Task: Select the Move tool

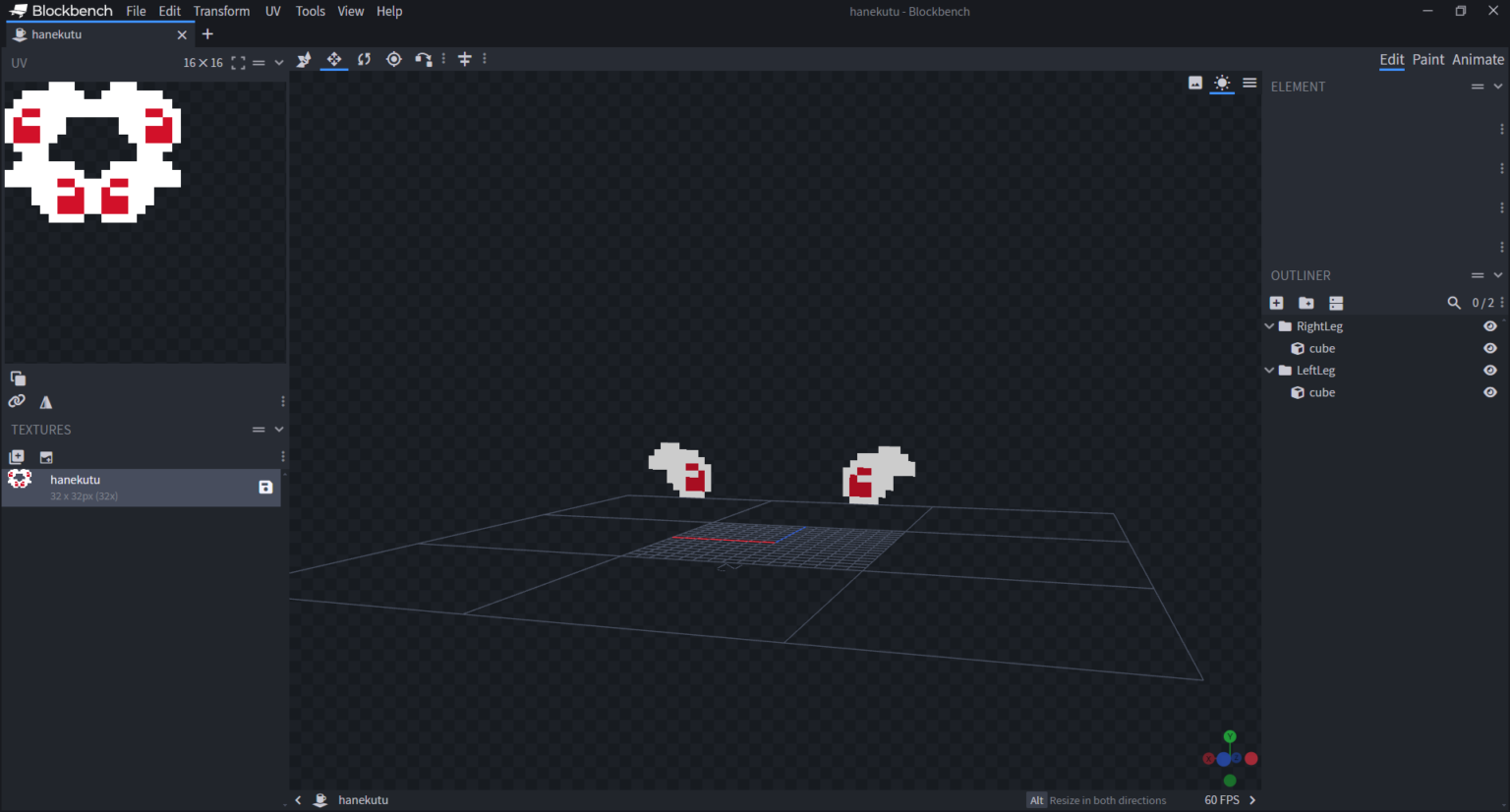Action: tap(333, 59)
